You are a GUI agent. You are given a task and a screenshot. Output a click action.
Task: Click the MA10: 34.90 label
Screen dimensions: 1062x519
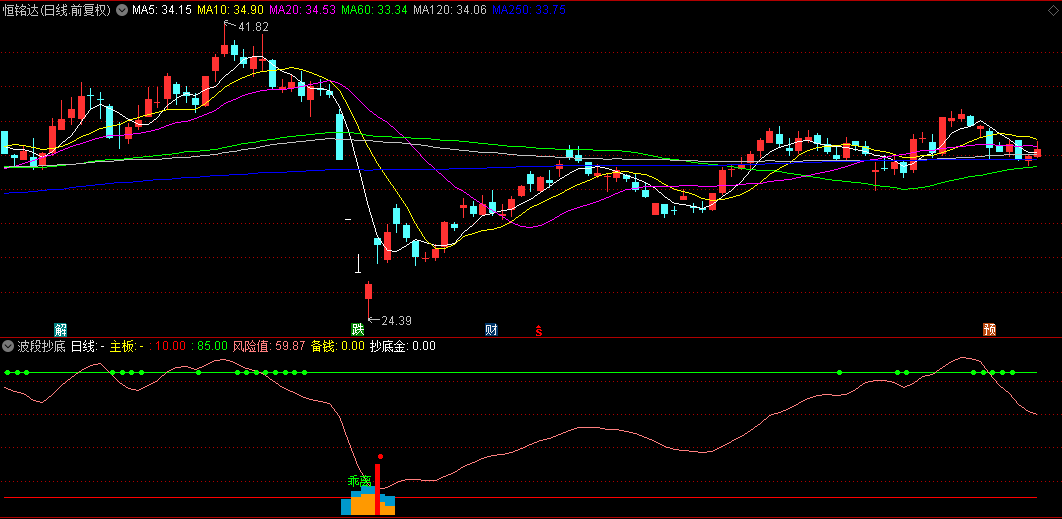point(230,11)
